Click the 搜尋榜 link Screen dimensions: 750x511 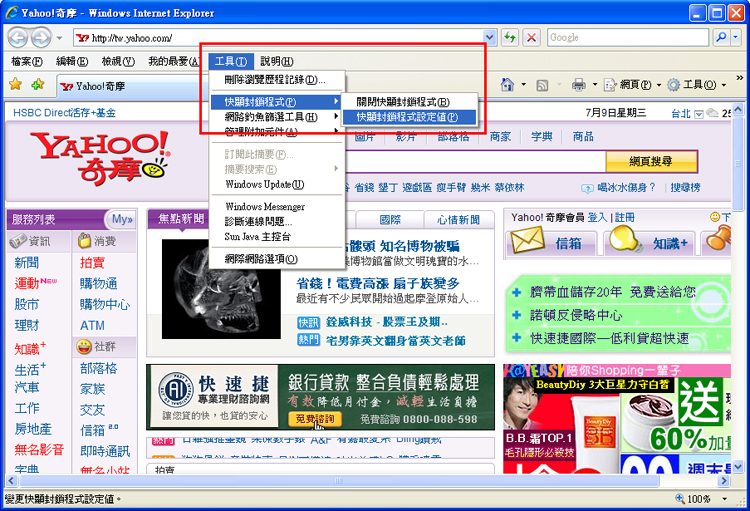[685, 188]
